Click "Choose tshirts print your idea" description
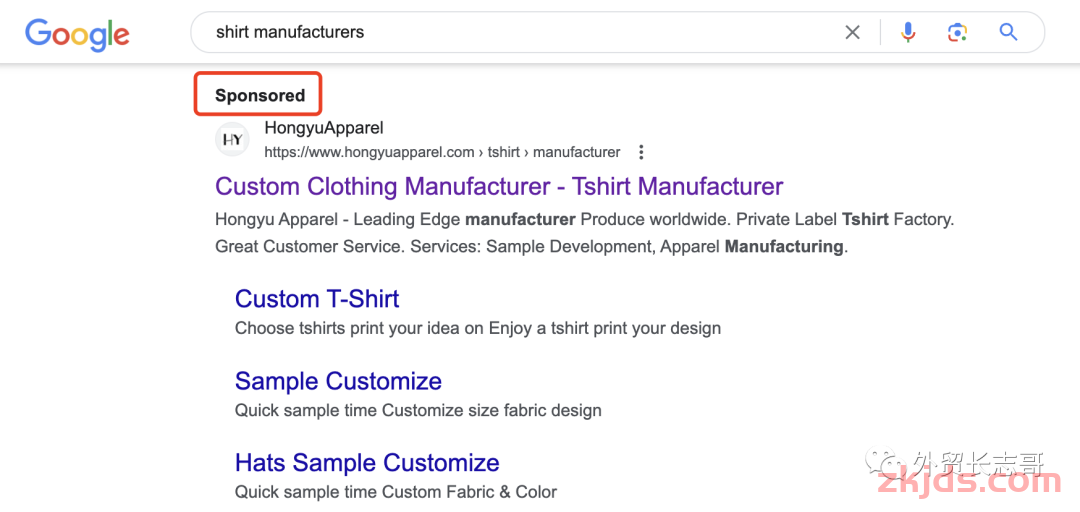The height and width of the screenshot is (512, 1080). pyautogui.click(x=478, y=329)
